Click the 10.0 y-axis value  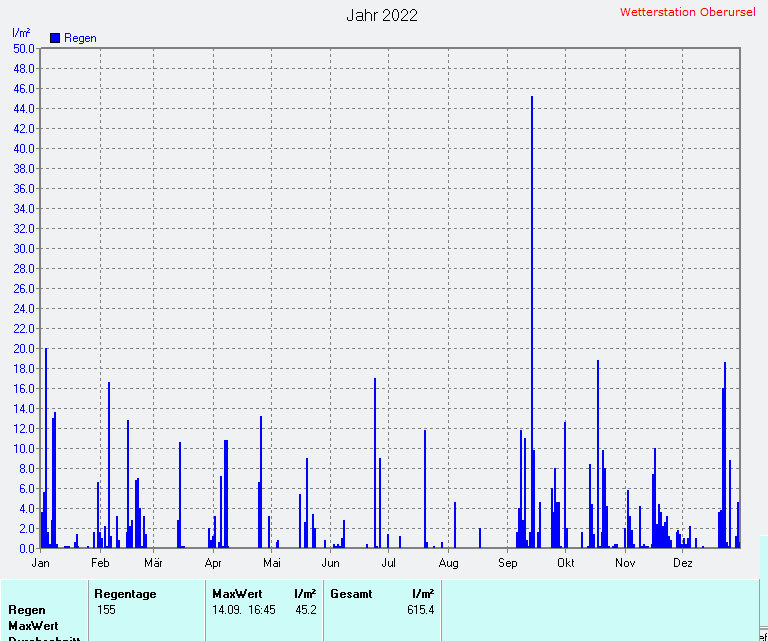click(x=24, y=449)
